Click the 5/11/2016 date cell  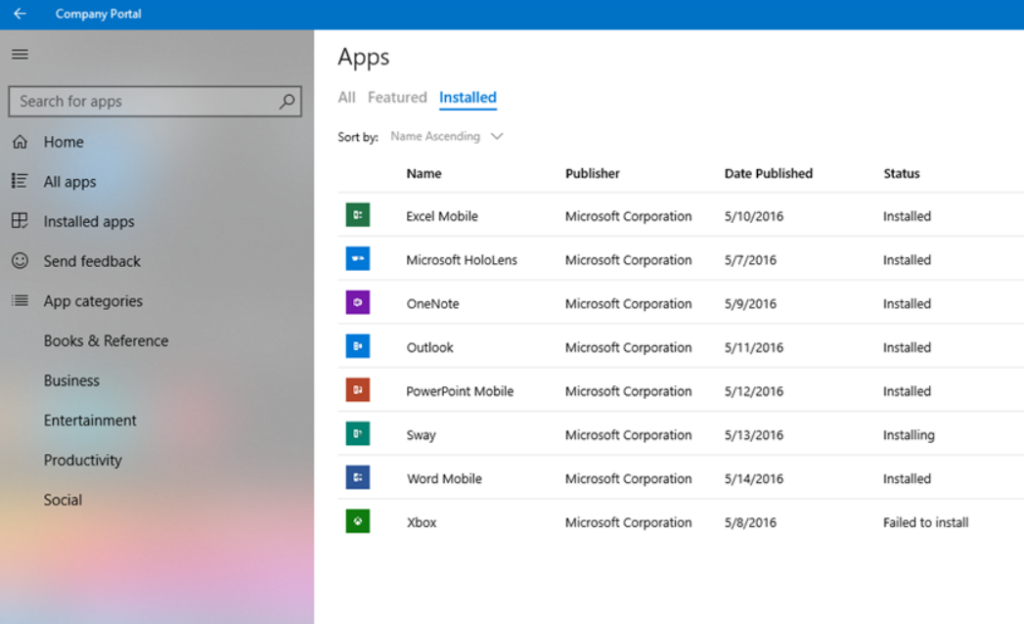point(754,347)
